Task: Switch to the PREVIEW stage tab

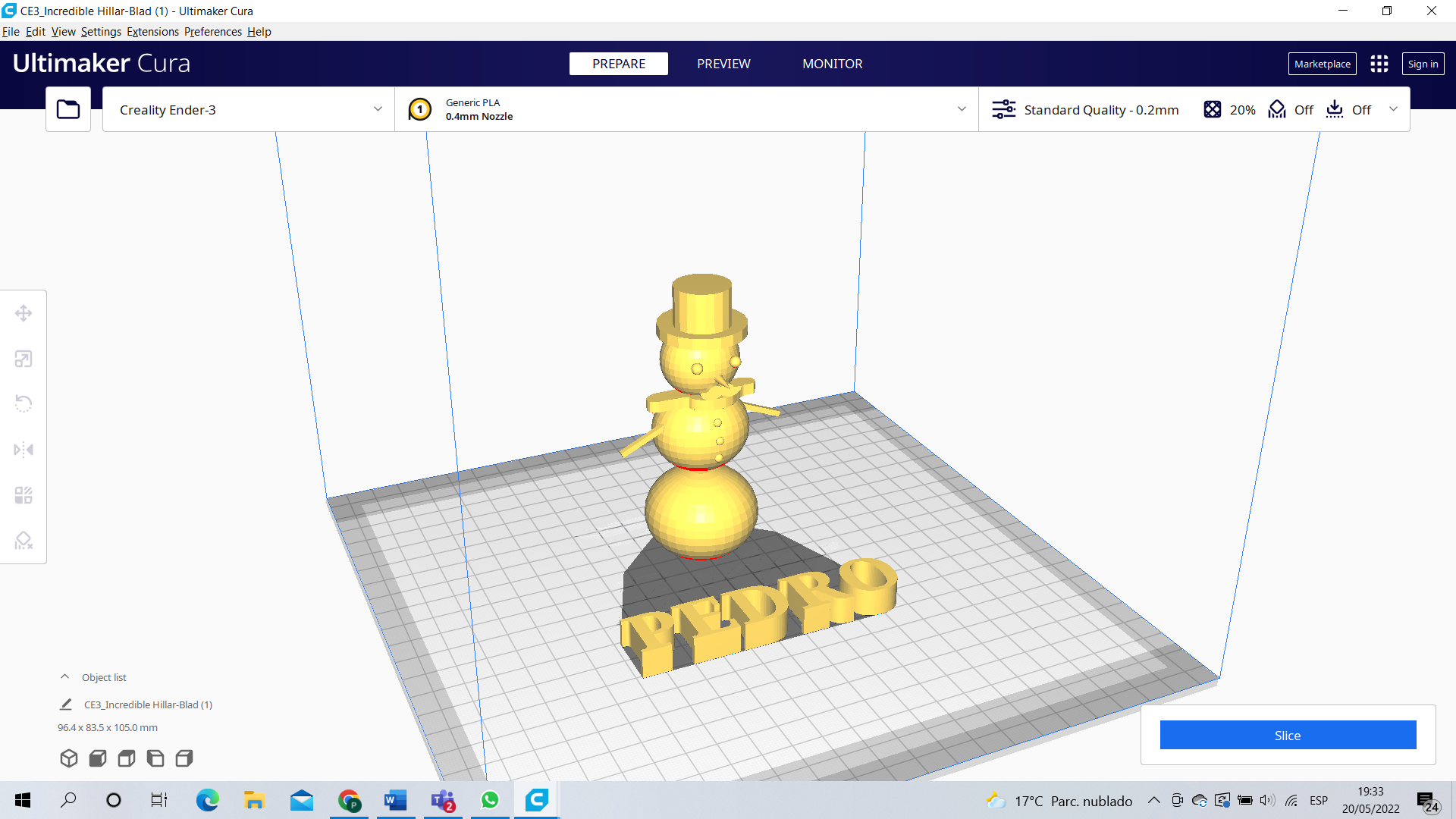Action: [x=723, y=64]
